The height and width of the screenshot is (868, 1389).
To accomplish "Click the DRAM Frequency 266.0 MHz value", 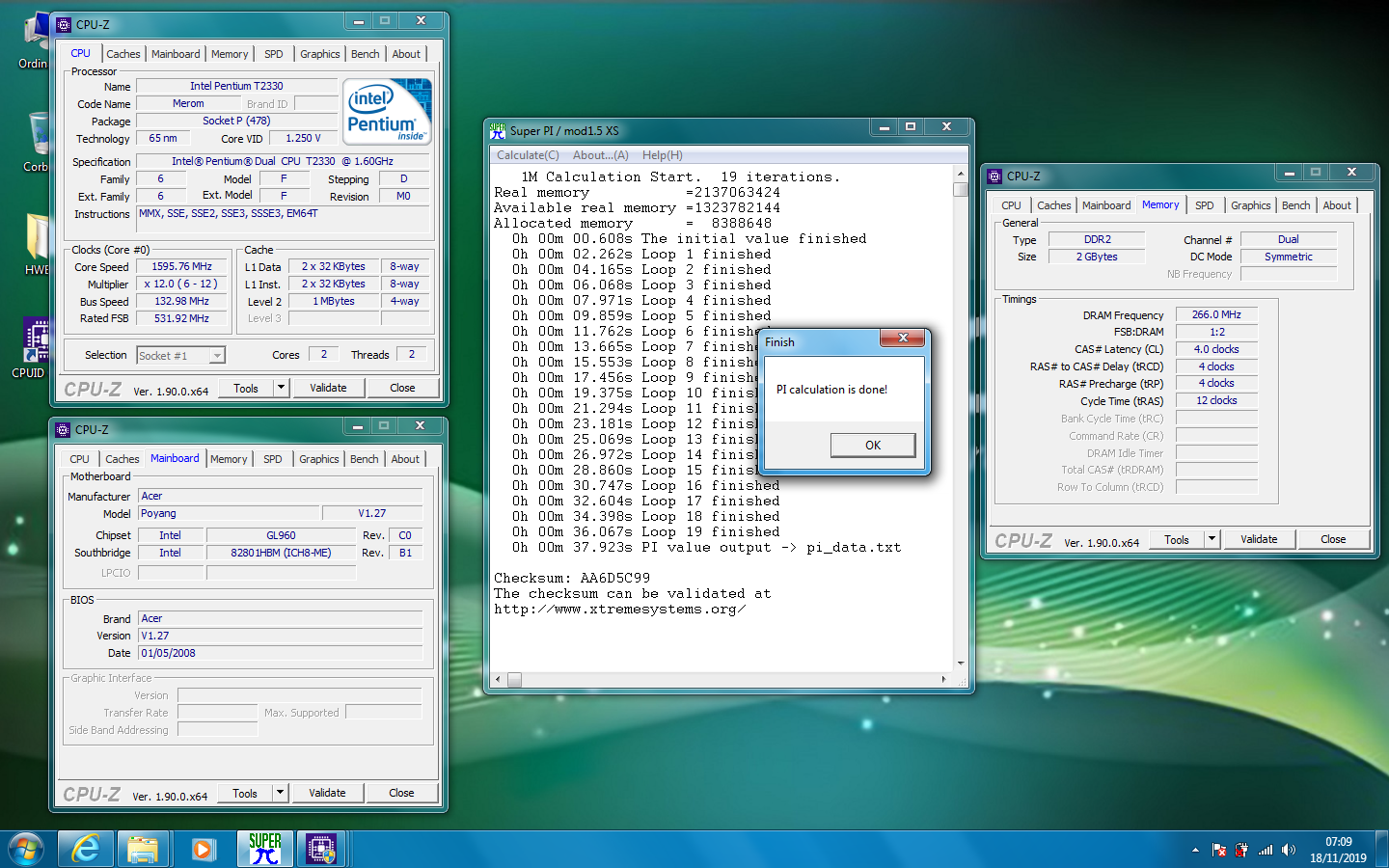I will [1216, 314].
